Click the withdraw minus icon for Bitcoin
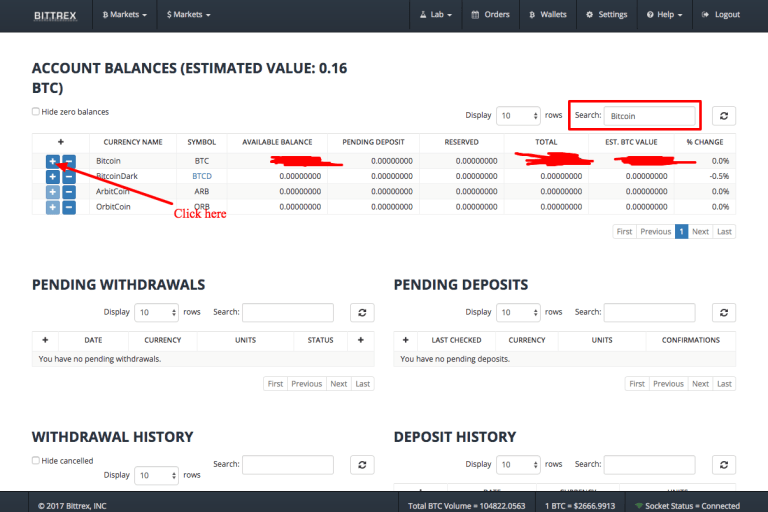This screenshot has height=512, width=768. 69,161
